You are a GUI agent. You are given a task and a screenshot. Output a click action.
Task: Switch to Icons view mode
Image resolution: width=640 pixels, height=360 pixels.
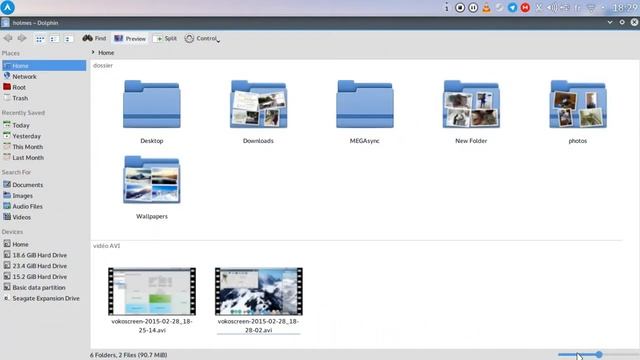40,39
